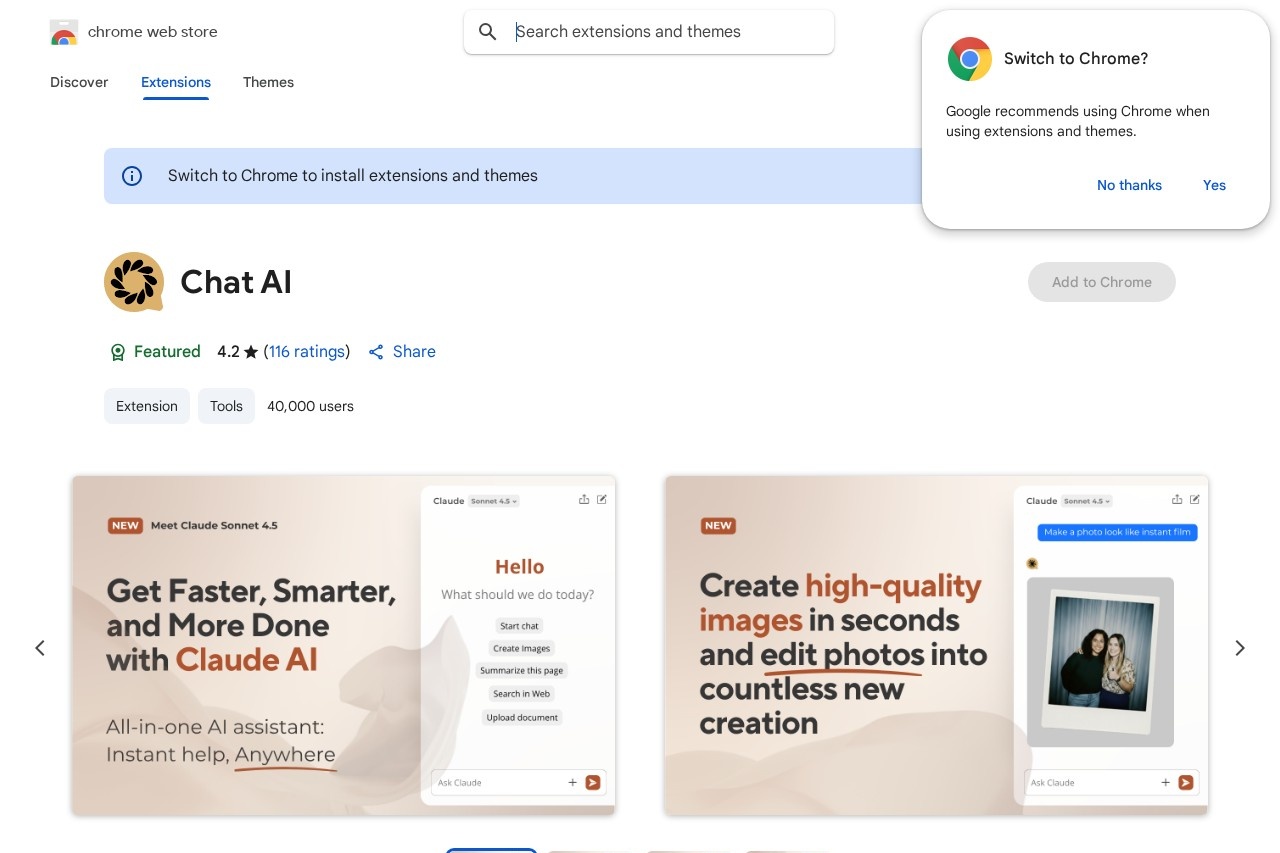Advance carousel with the right arrow
The height and width of the screenshot is (853, 1280).
(x=1239, y=648)
